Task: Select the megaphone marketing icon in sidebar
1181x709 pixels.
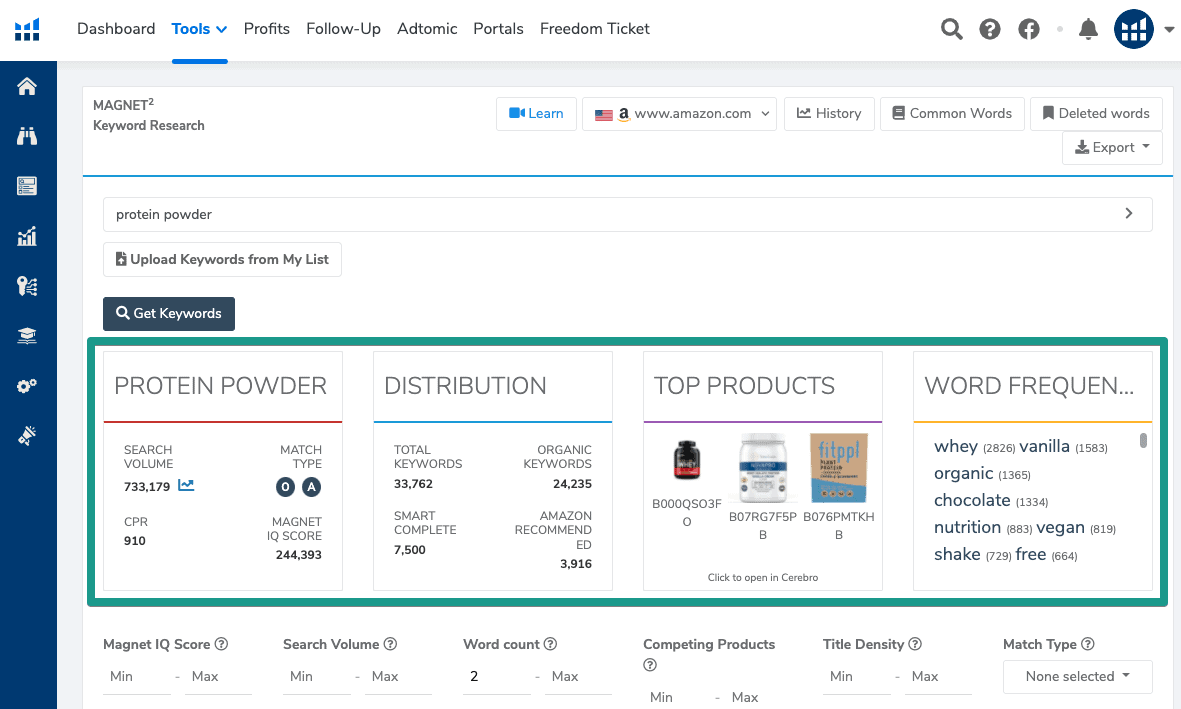Action: point(27,435)
